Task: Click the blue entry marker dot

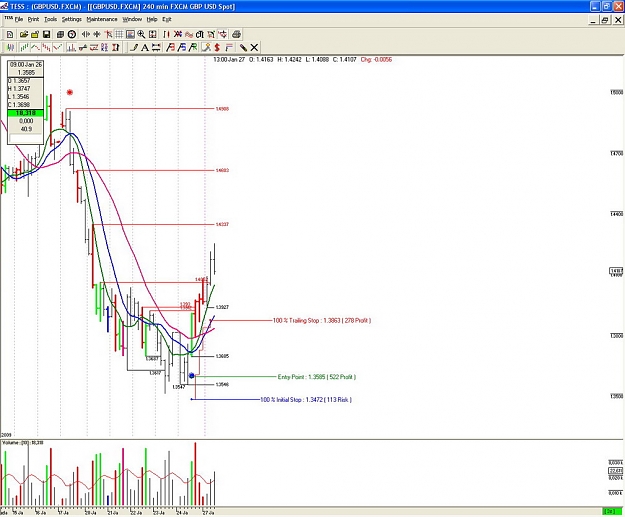Action: [192, 375]
